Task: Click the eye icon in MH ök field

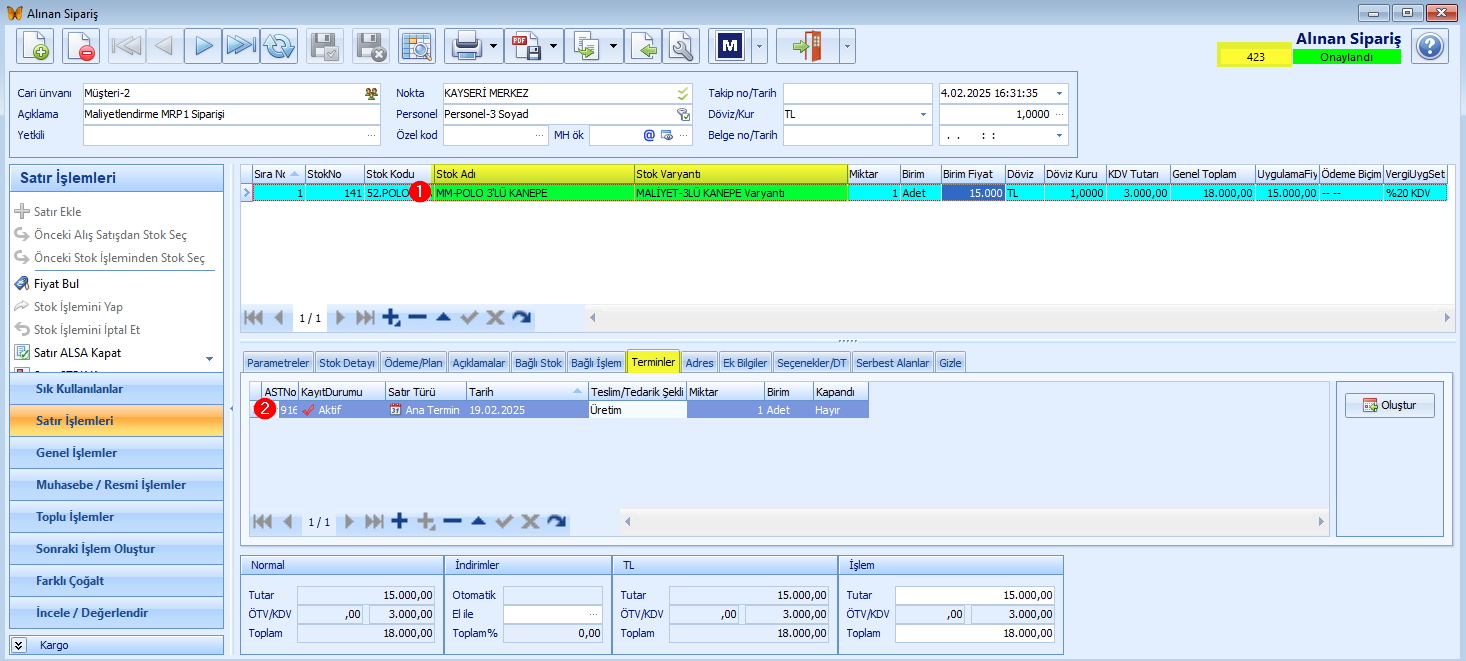Action: point(666,135)
